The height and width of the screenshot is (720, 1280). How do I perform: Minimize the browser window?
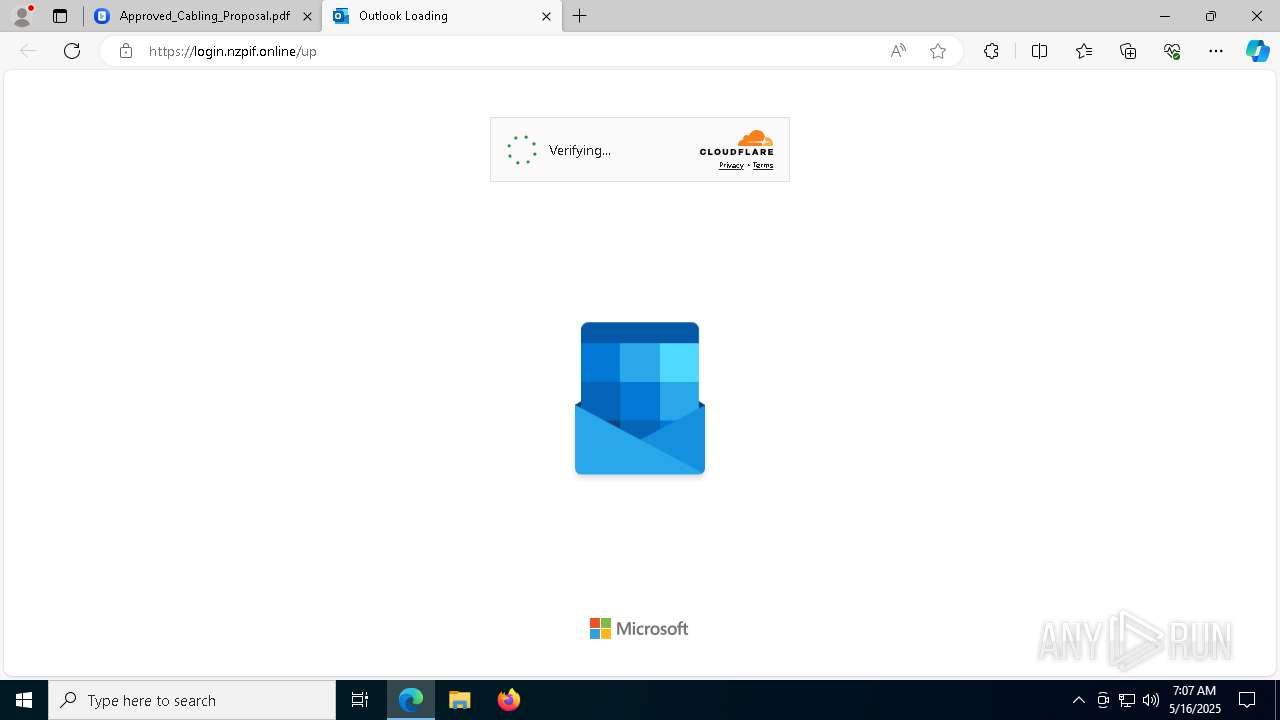coord(1165,16)
